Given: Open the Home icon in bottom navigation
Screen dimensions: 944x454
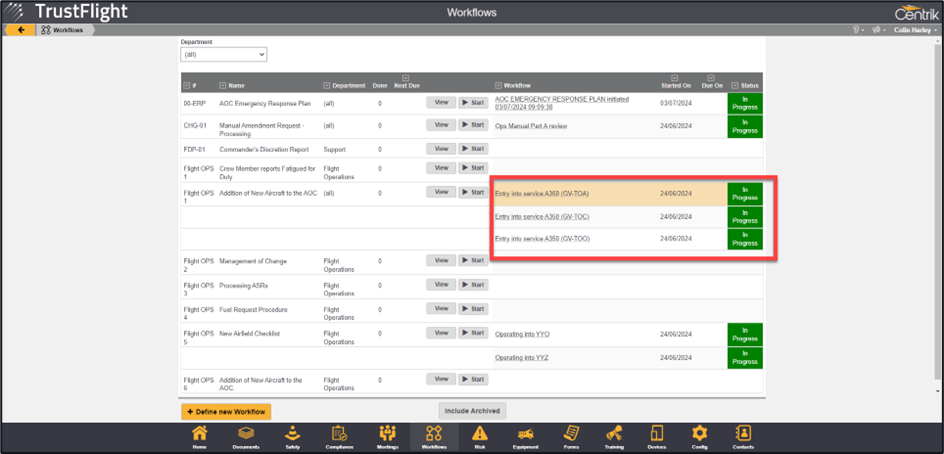Looking at the screenshot, I should click(200, 436).
